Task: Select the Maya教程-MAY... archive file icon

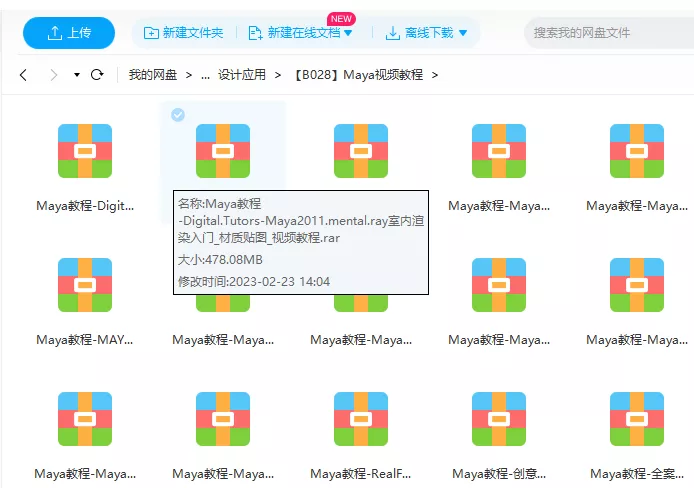Action: coord(85,285)
